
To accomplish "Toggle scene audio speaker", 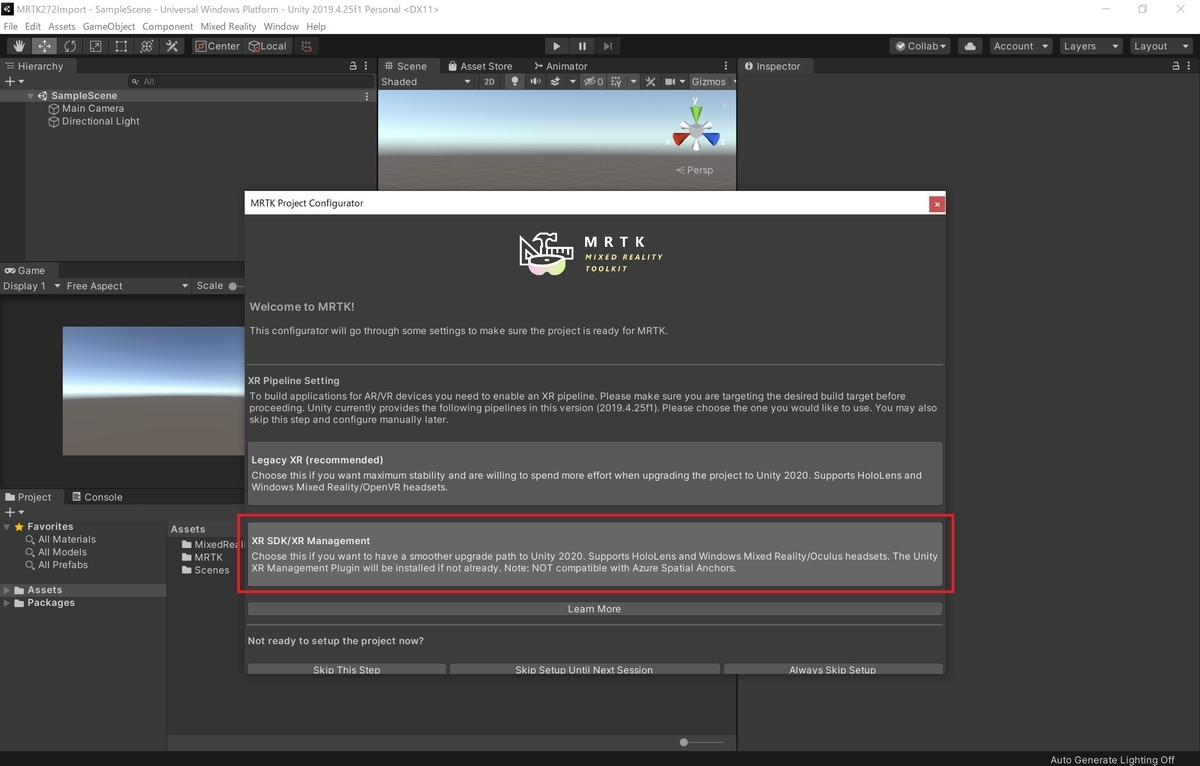I will point(536,82).
